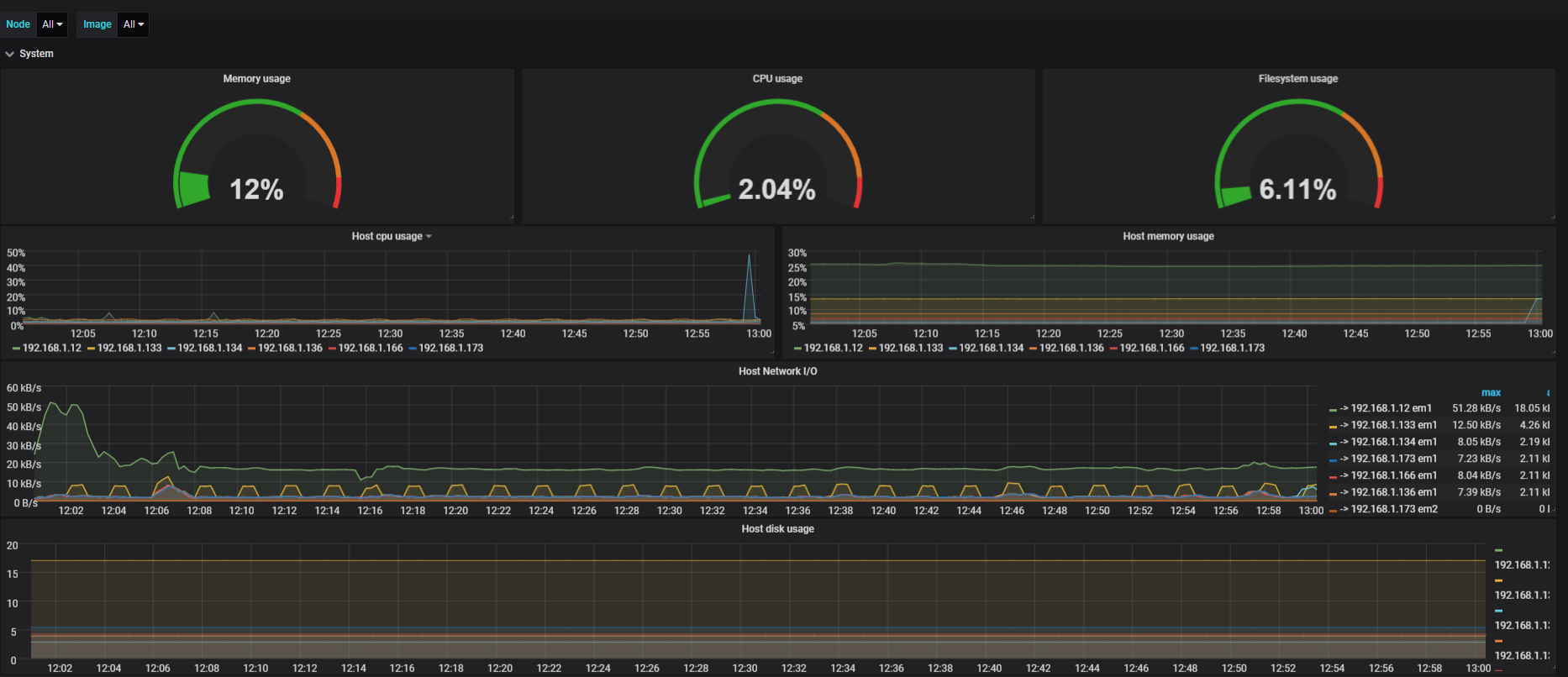This screenshot has height=677, width=1568.
Task: Open the CPU usage gauge panel title menu
Action: (x=777, y=79)
